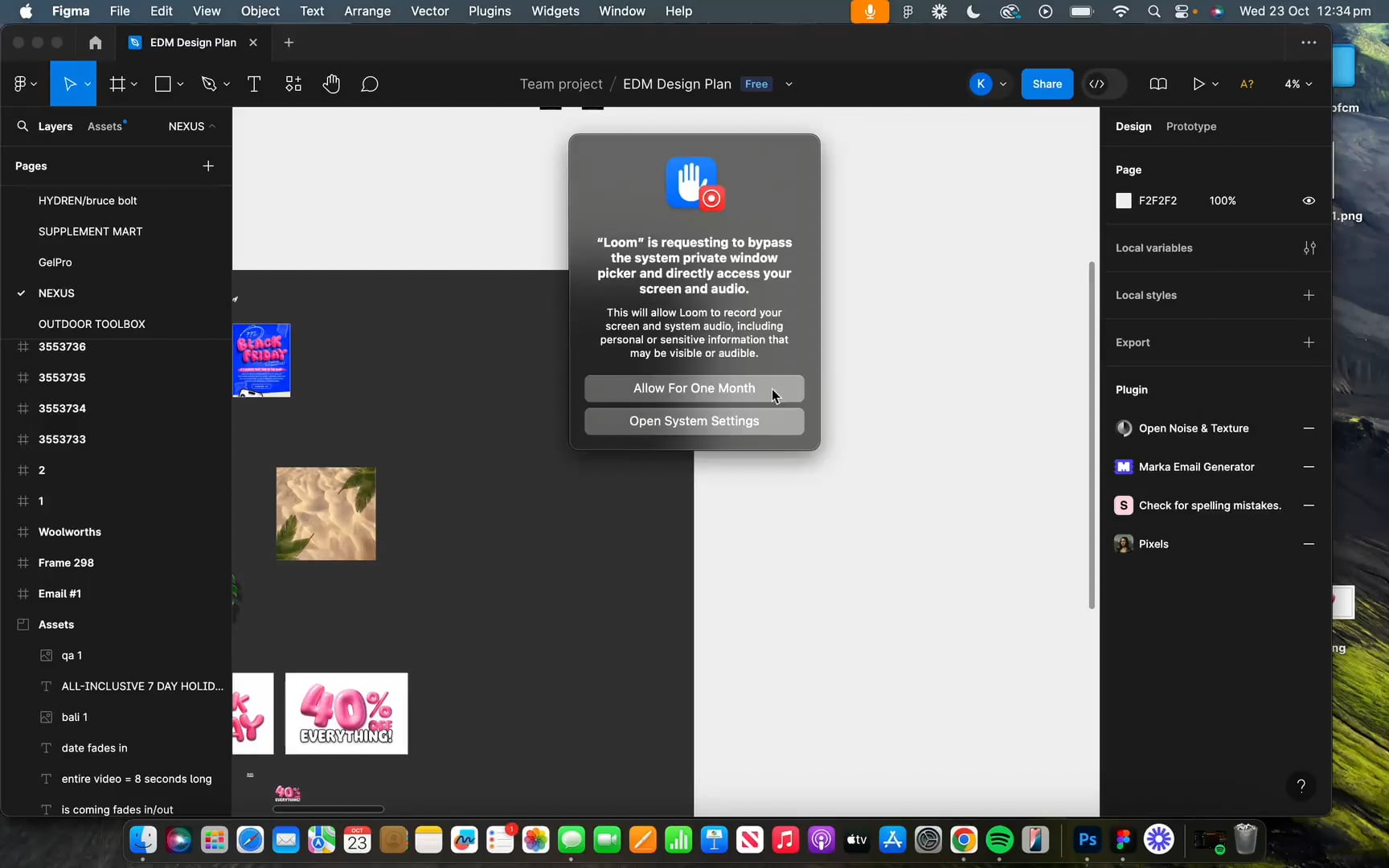Image resolution: width=1389 pixels, height=868 pixels.
Task: Open a new tab with plus
Action: [289, 43]
